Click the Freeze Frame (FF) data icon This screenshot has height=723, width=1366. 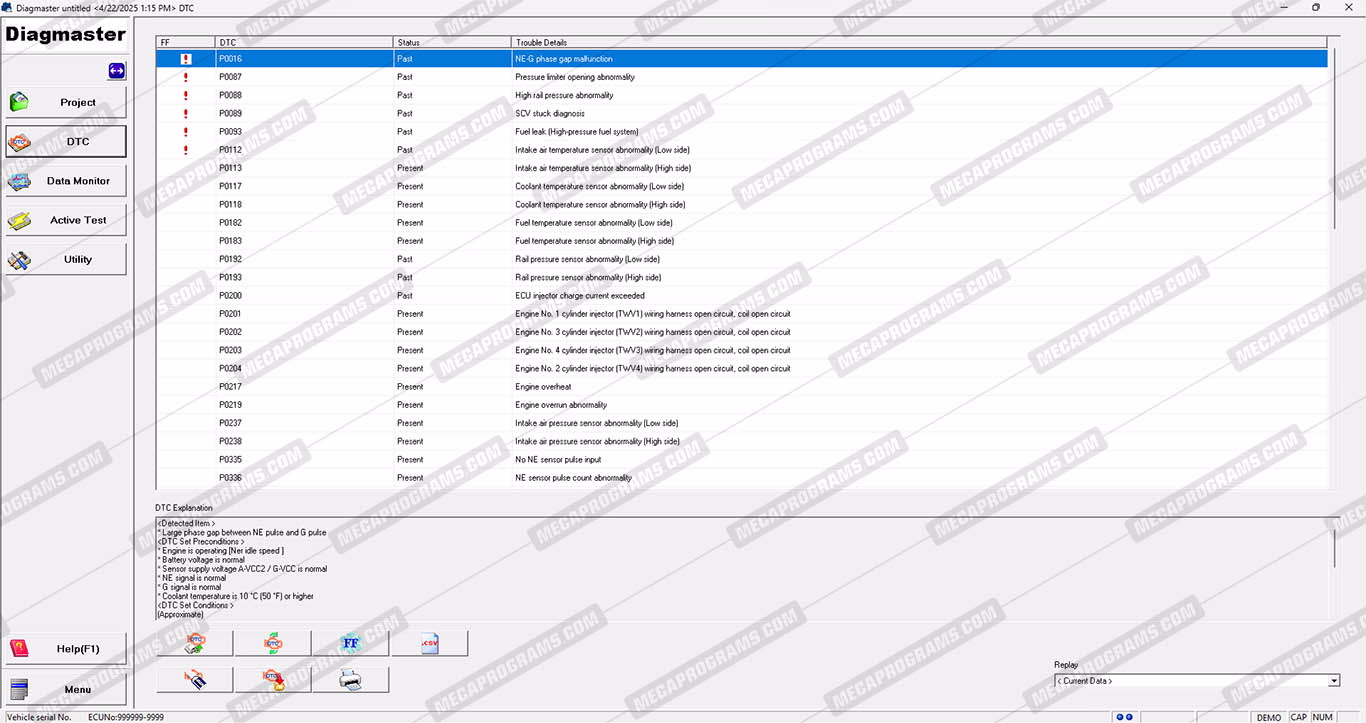350,644
